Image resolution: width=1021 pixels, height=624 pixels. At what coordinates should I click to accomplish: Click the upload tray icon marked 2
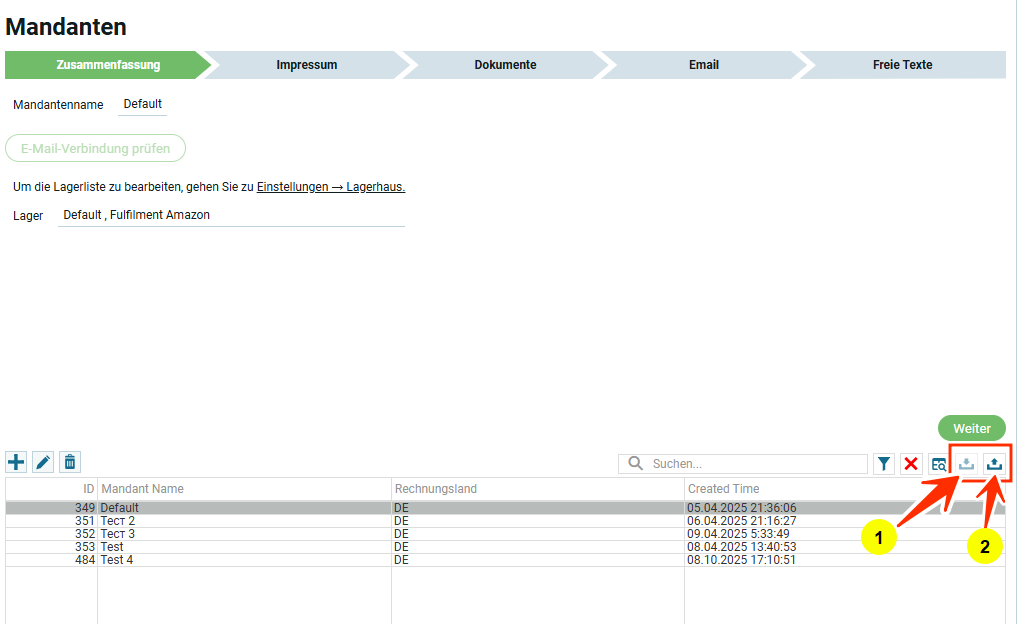tap(994, 463)
